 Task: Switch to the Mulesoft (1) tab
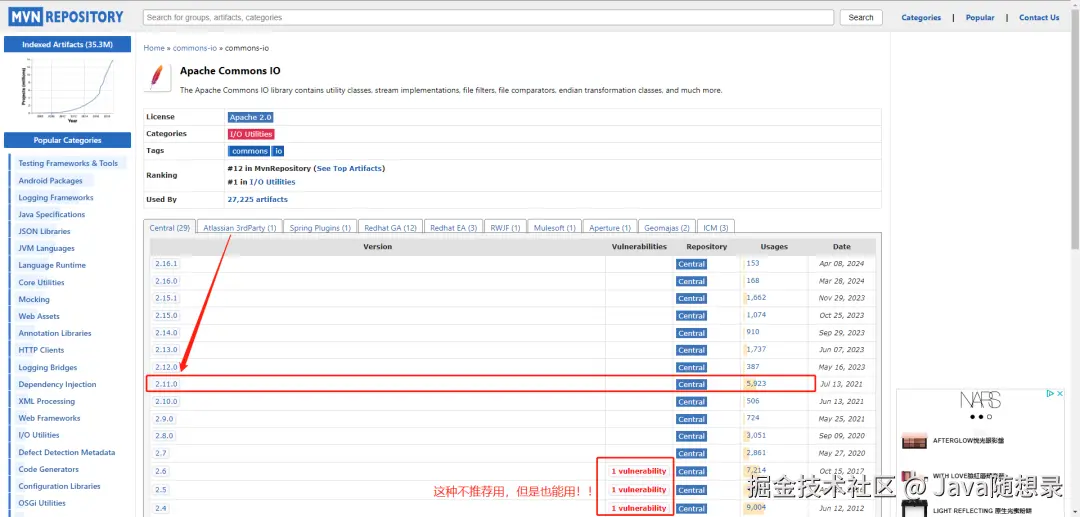554,228
